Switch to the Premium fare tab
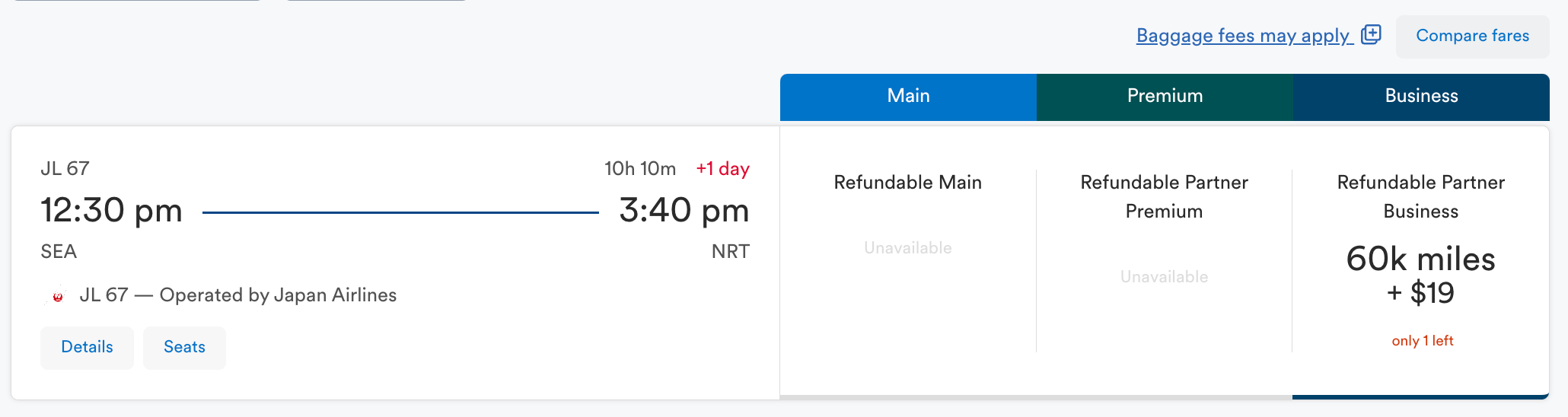1568x417 pixels. (1165, 96)
